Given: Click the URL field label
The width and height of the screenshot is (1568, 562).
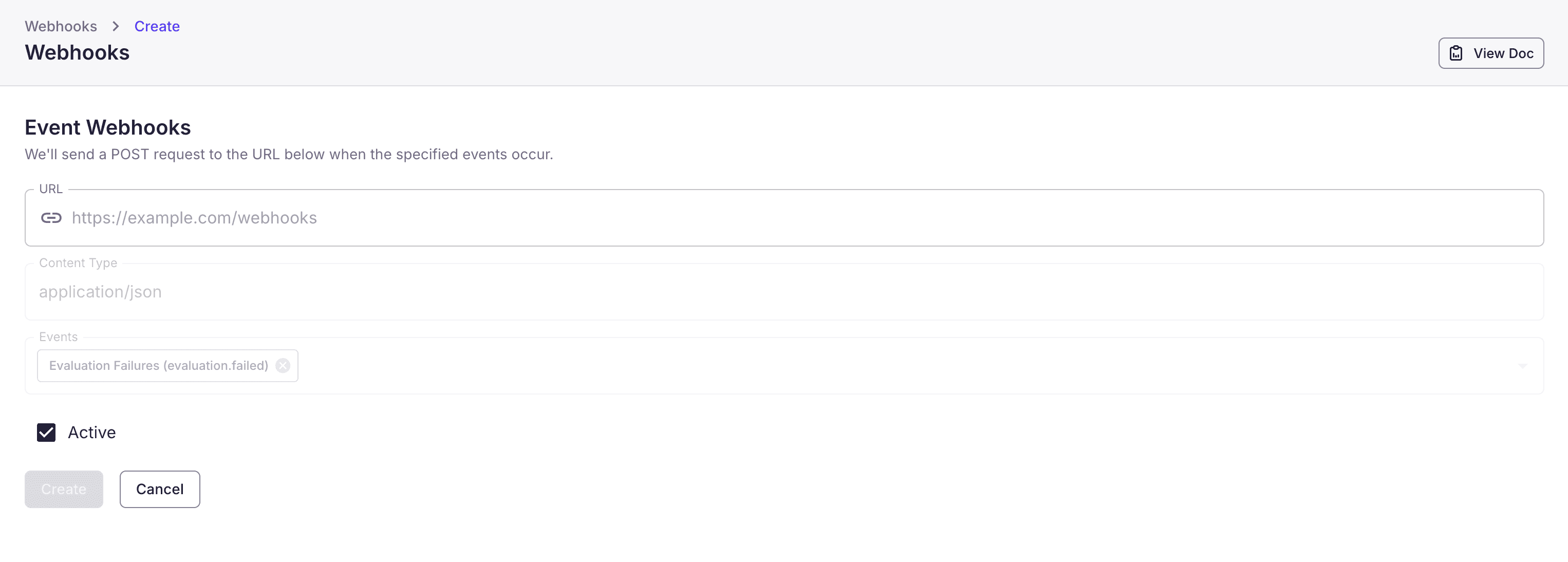Looking at the screenshot, I should coord(50,189).
